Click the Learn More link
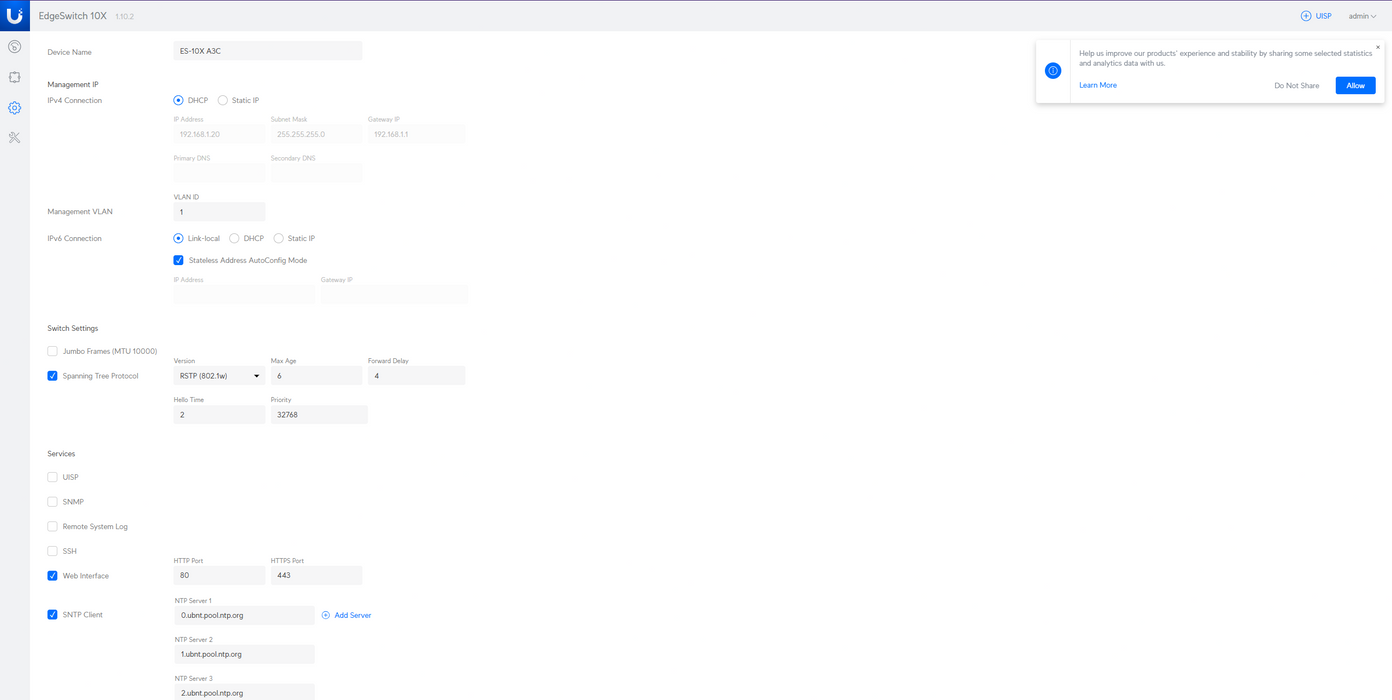 (1098, 86)
